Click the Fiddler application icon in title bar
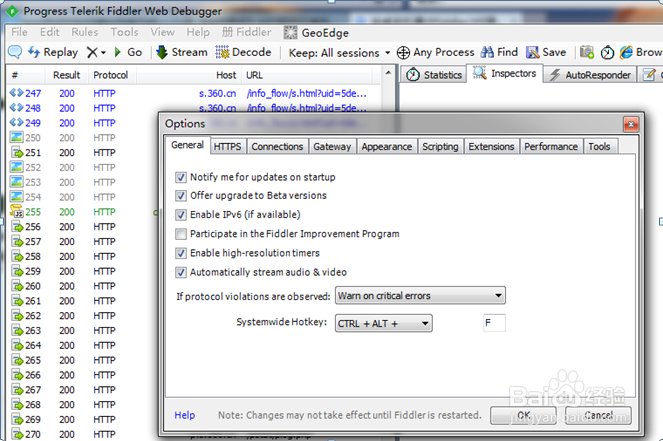This screenshot has width=663, height=441. pos(12,11)
